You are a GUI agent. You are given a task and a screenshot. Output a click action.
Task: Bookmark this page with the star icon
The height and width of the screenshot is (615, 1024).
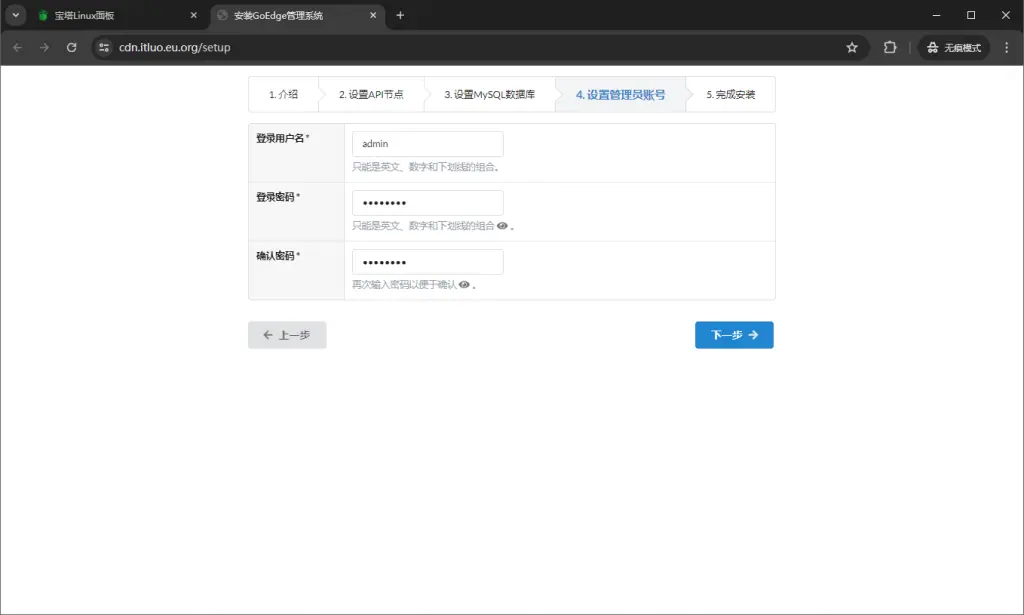click(x=851, y=46)
